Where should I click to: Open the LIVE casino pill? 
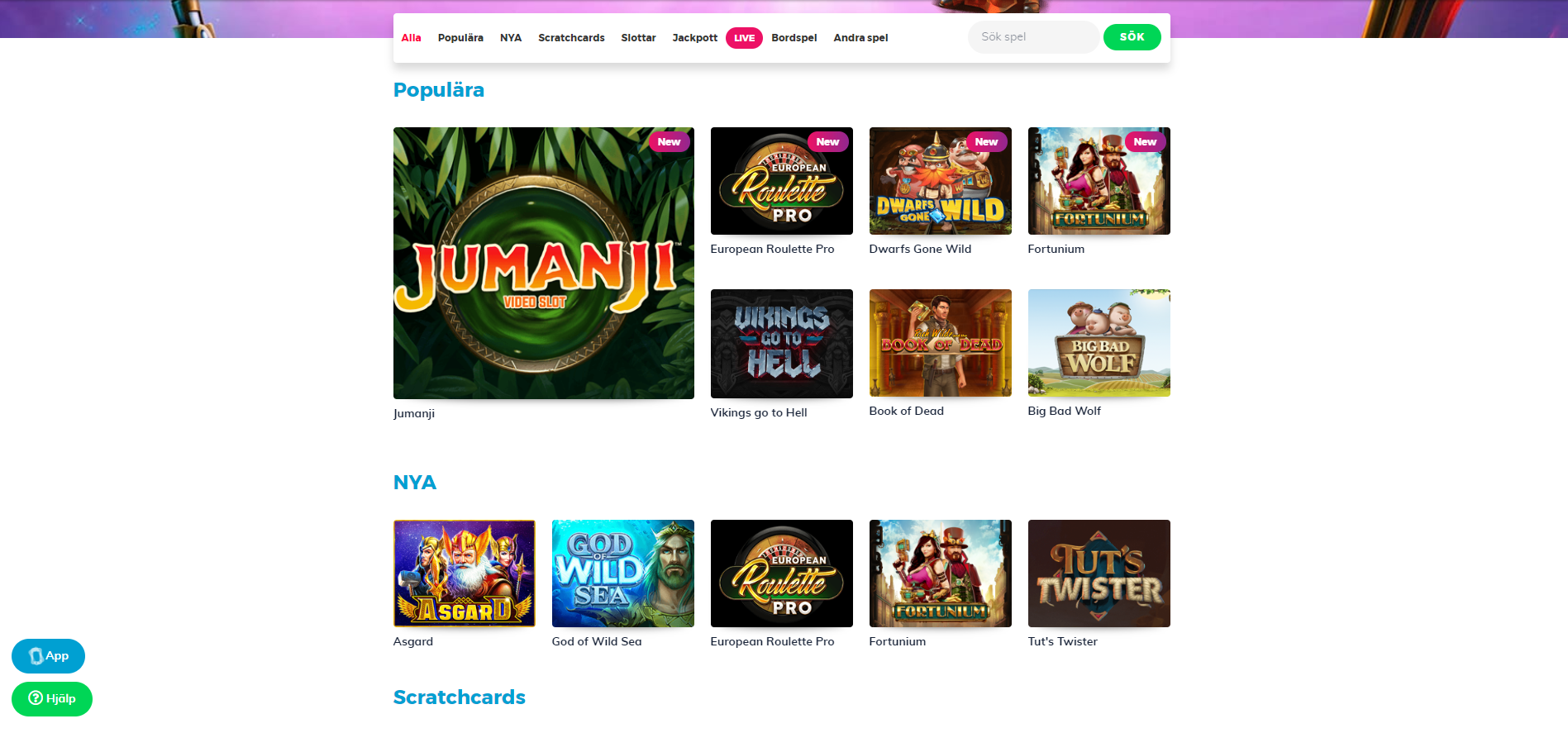coord(744,38)
